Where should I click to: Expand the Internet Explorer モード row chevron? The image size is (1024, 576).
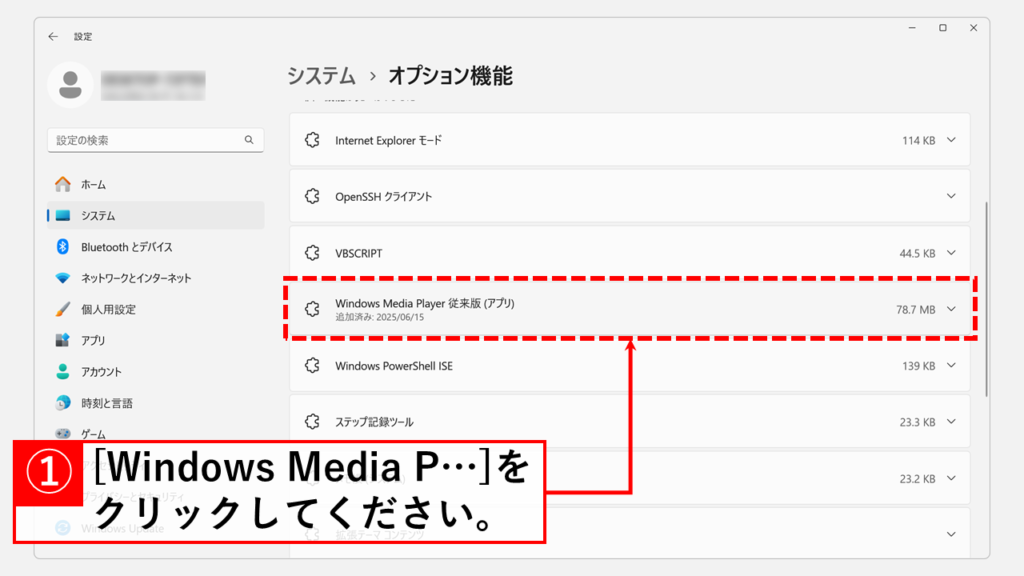click(x=952, y=140)
